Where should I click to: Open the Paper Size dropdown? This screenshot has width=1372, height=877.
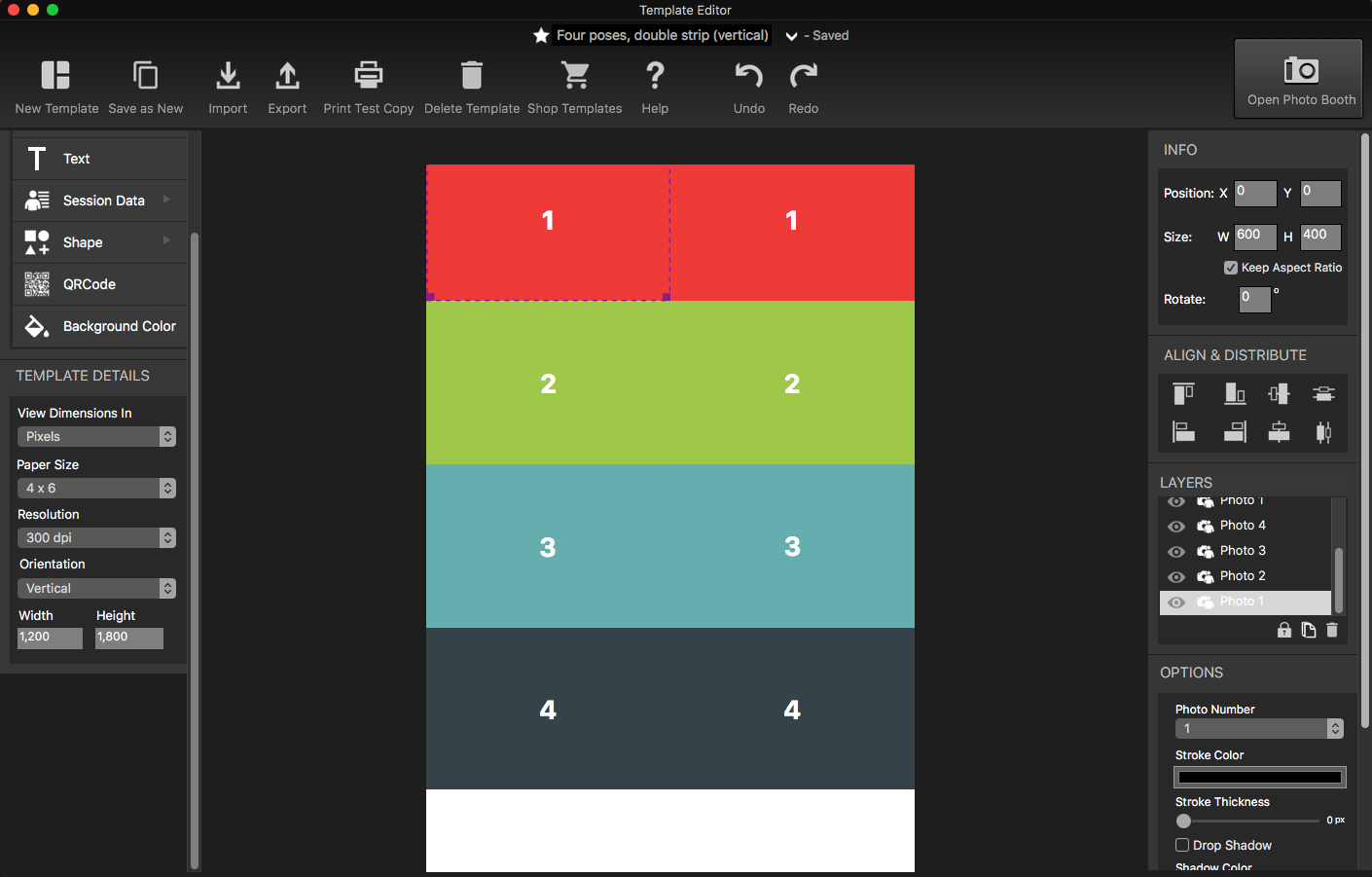(x=95, y=488)
